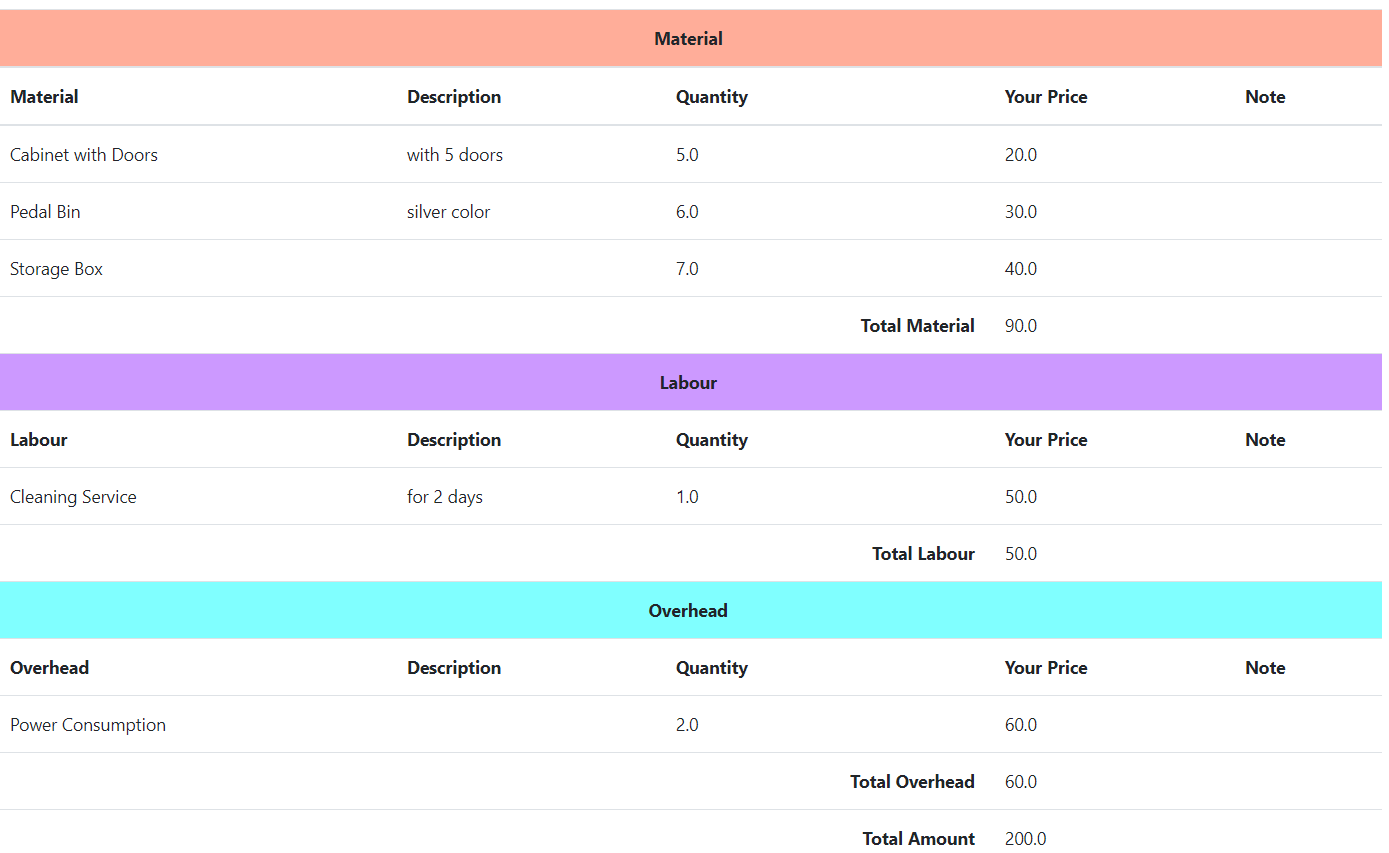Click the "with 5 doors" description cell
This screenshot has width=1389, height=853.
point(455,155)
